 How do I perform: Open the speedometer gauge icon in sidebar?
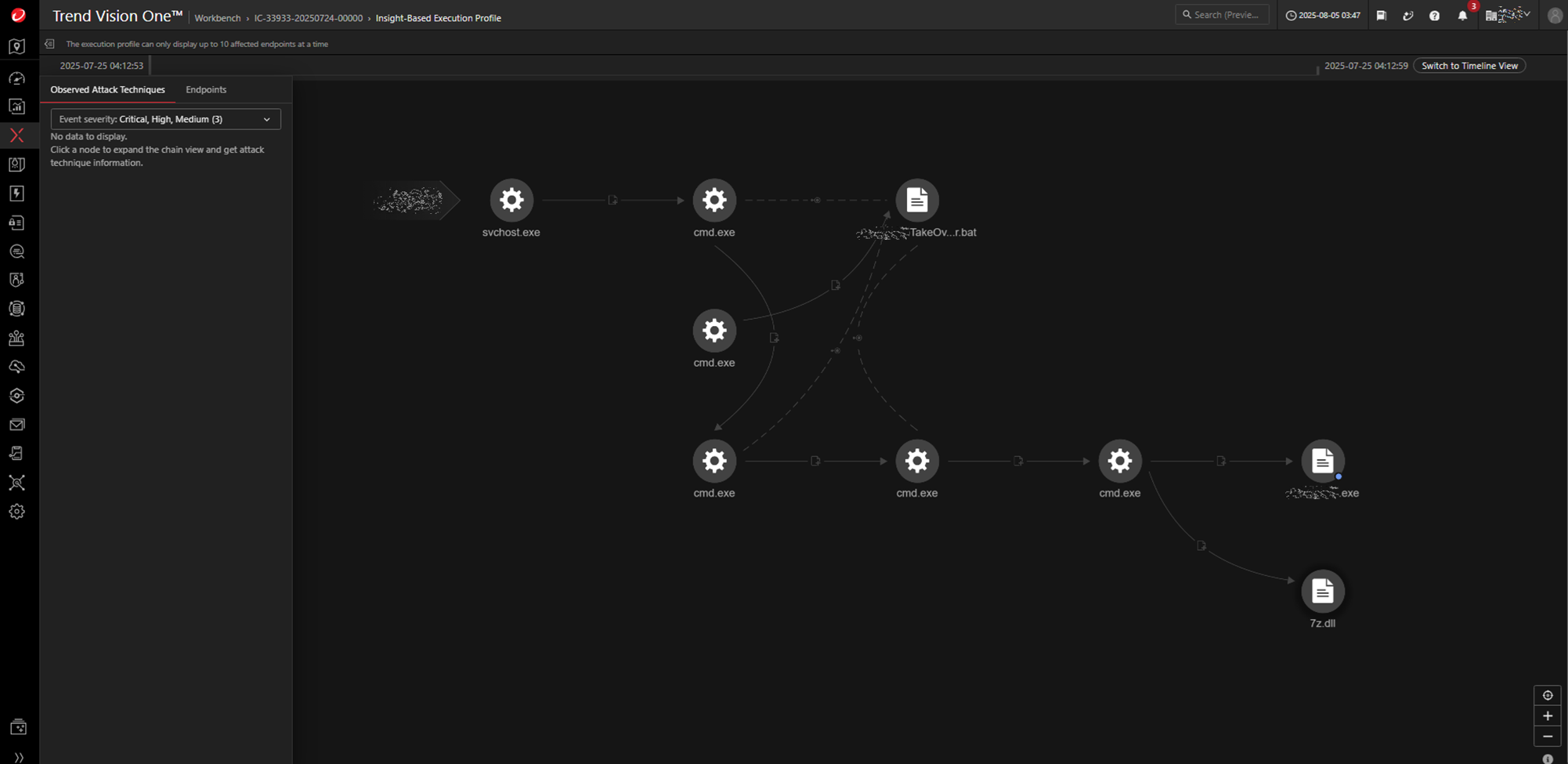point(17,78)
